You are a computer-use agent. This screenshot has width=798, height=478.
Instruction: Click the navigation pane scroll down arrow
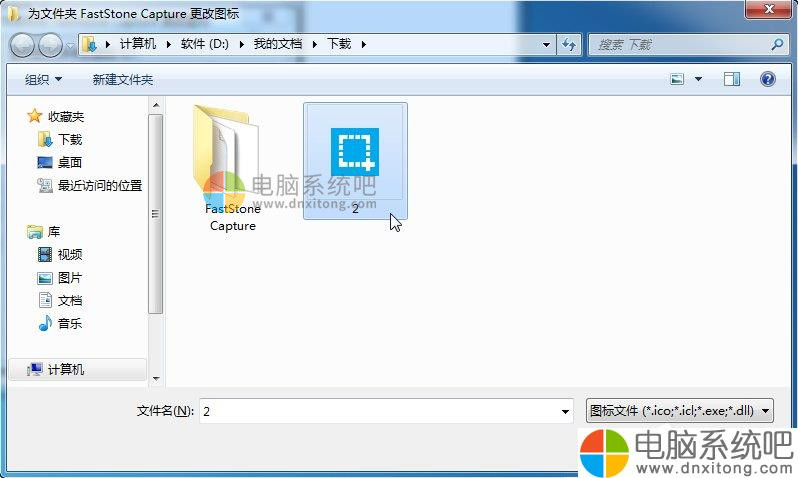[x=156, y=379]
